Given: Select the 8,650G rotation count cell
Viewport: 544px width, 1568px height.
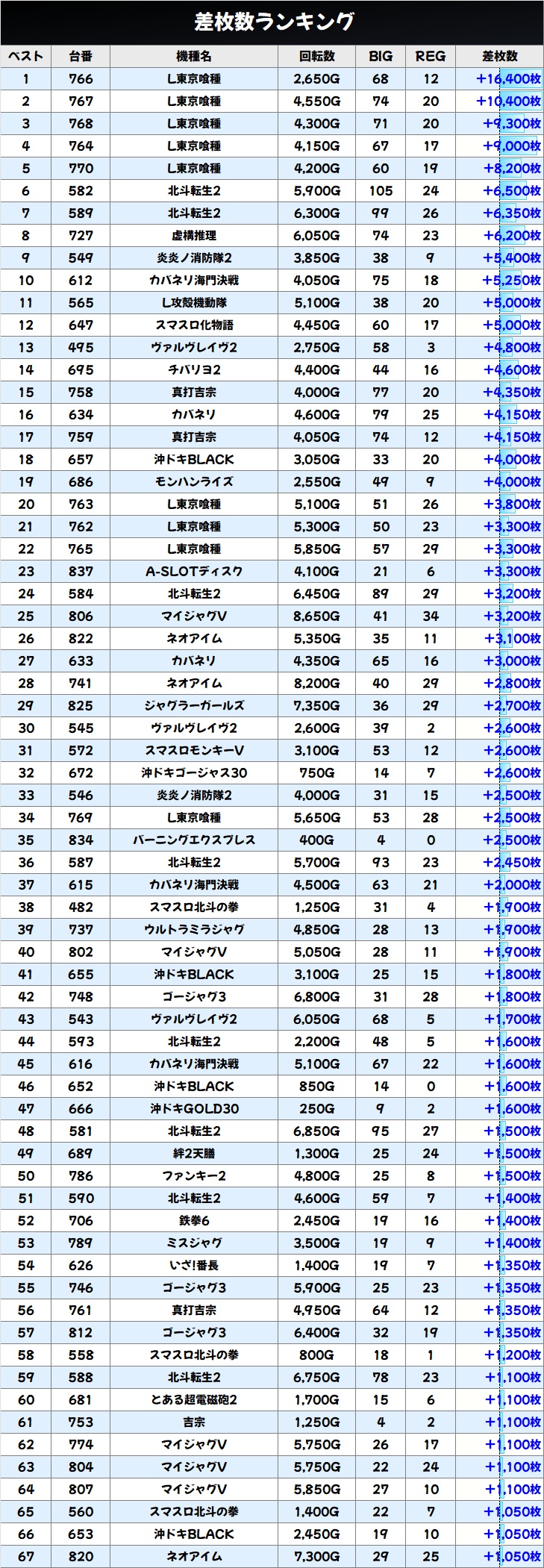Looking at the screenshot, I should [316, 616].
